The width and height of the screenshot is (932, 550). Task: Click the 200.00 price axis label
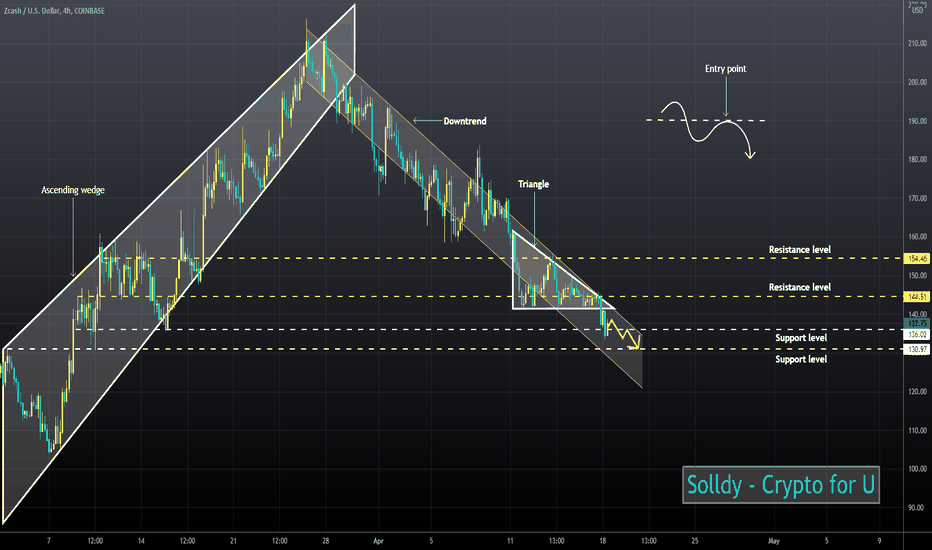point(917,82)
